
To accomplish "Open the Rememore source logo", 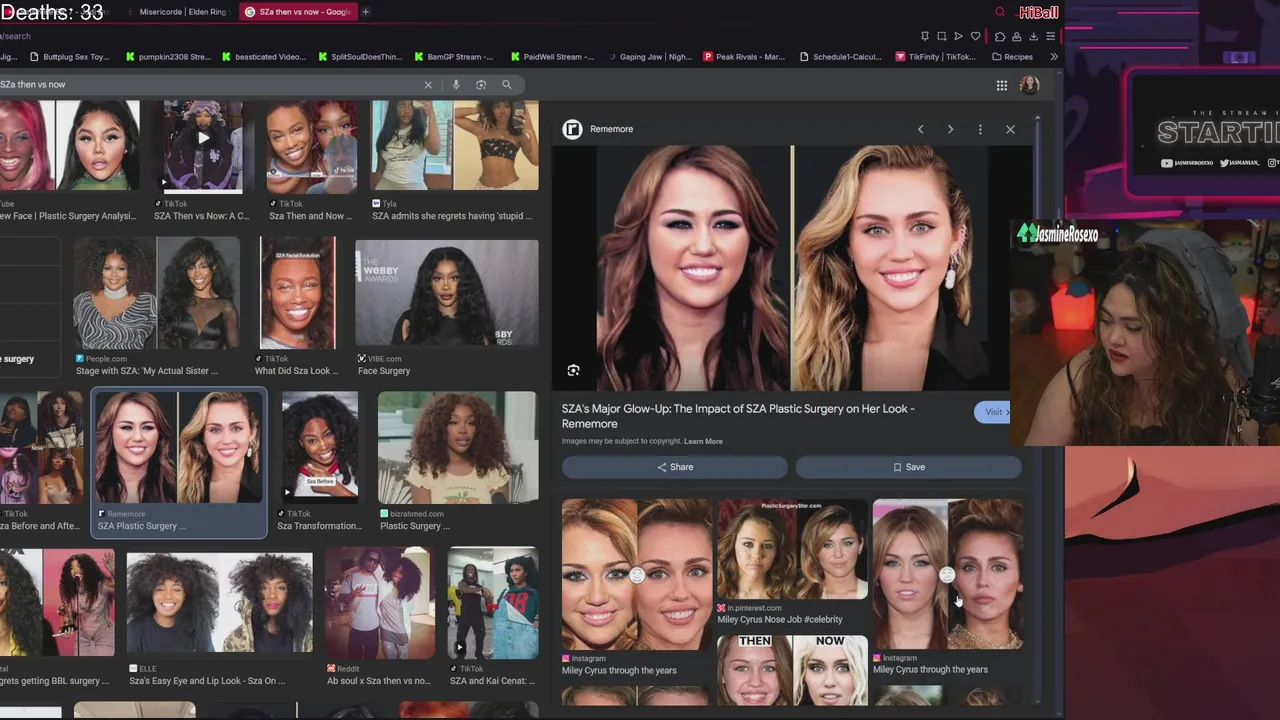I will 572,129.
